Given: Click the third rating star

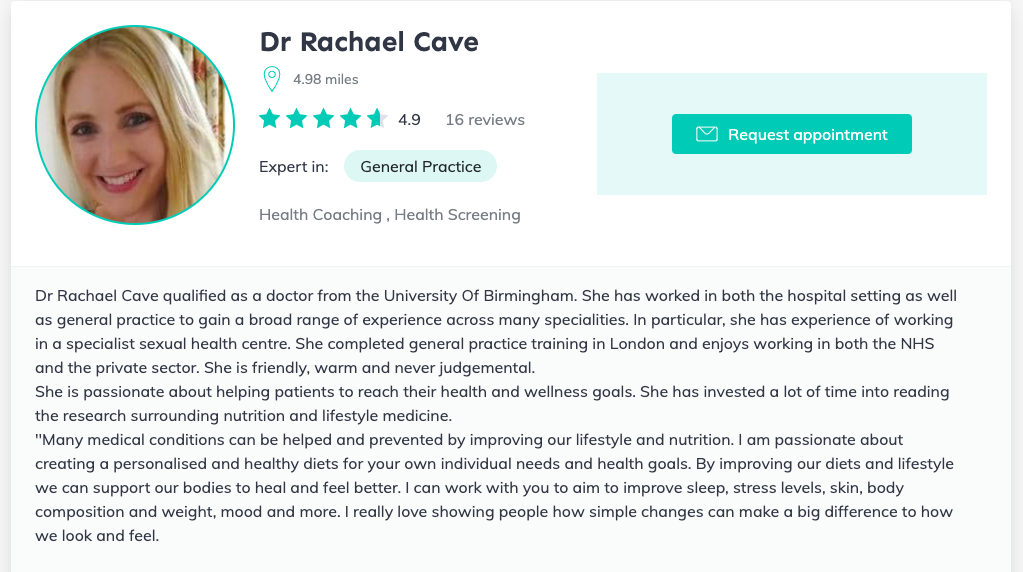Looking at the screenshot, I should click(324, 119).
